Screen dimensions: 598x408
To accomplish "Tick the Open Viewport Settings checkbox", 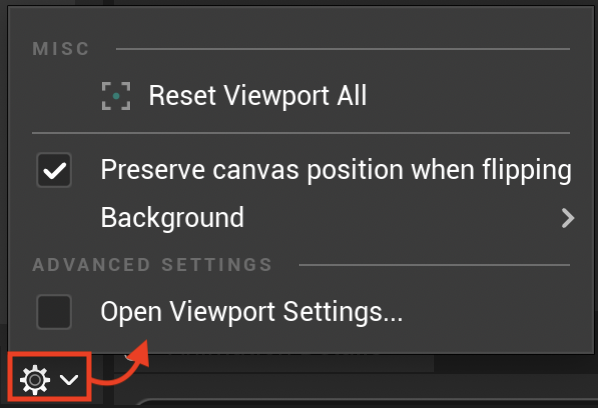I will pos(54,312).
